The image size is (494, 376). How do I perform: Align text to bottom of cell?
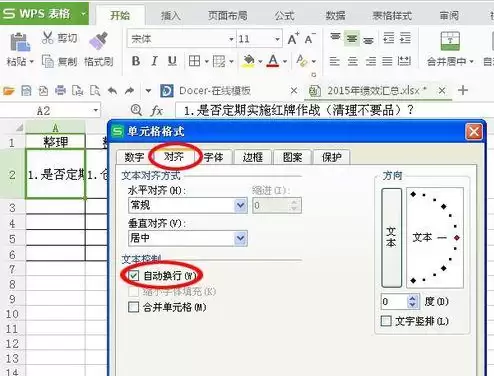click(x=368, y=40)
